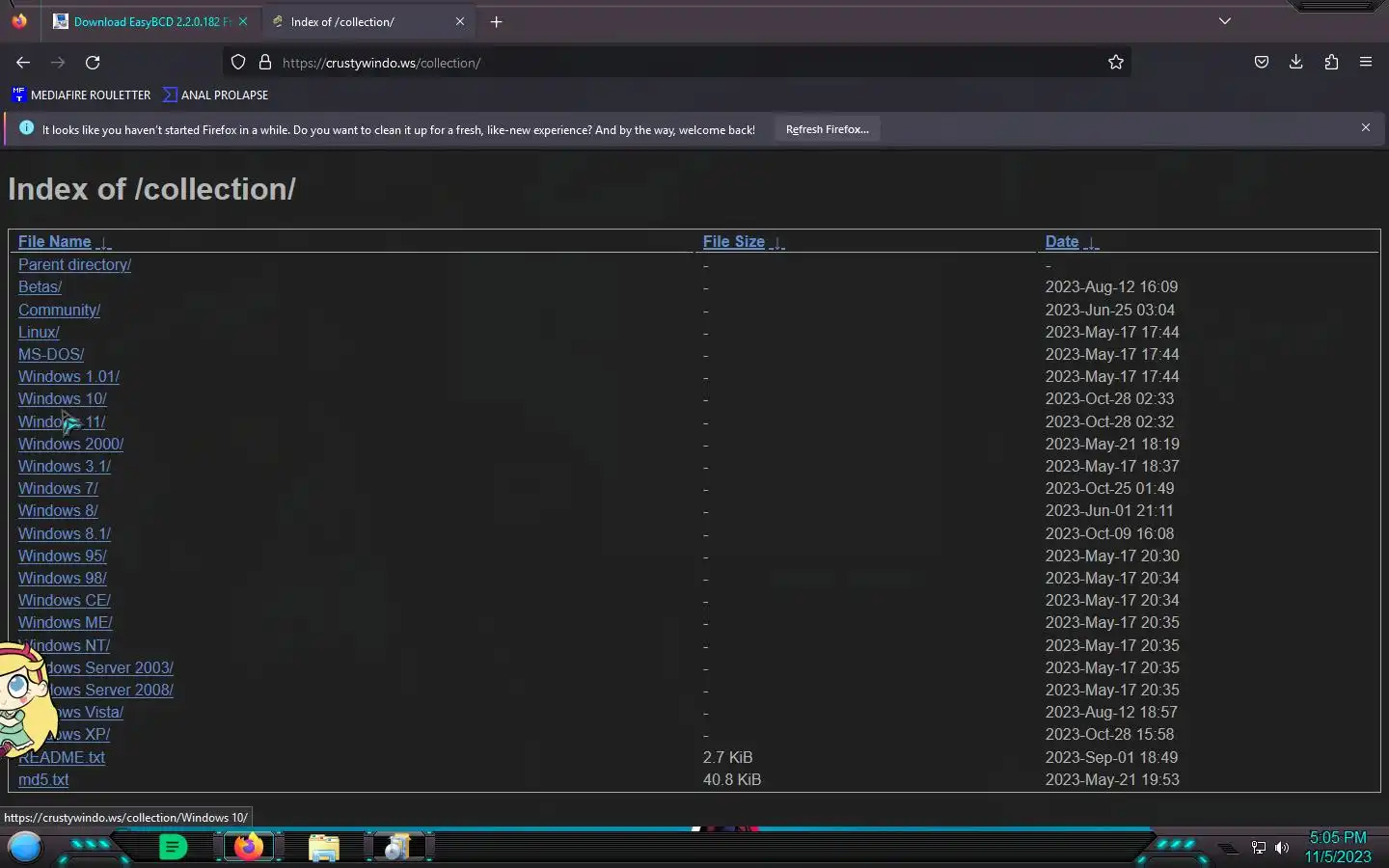Open the Firefox hamburger application menu
The height and width of the screenshot is (868, 1389).
[1366, 63]
